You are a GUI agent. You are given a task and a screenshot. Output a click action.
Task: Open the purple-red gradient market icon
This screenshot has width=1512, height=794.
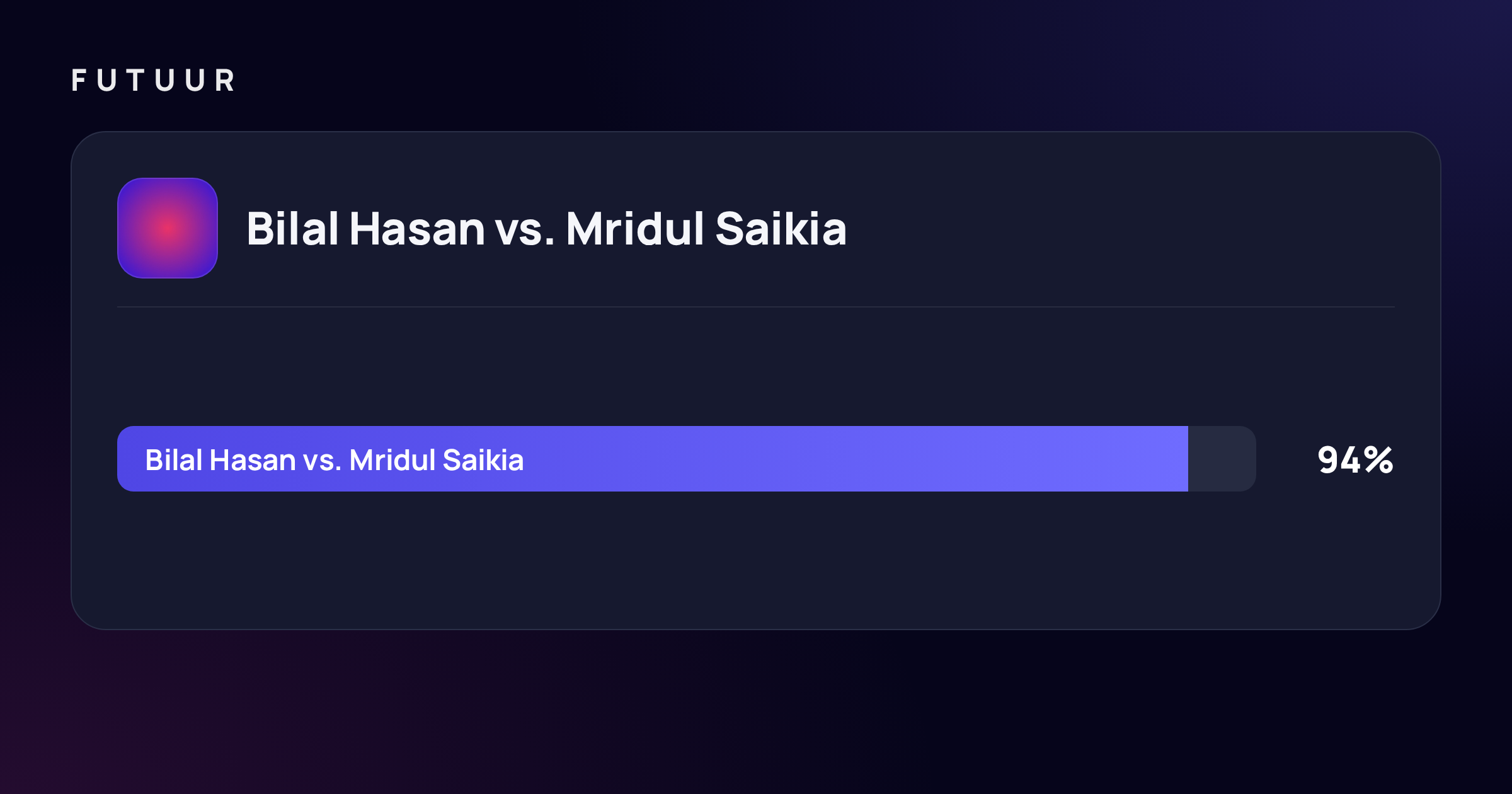(168, 228)
